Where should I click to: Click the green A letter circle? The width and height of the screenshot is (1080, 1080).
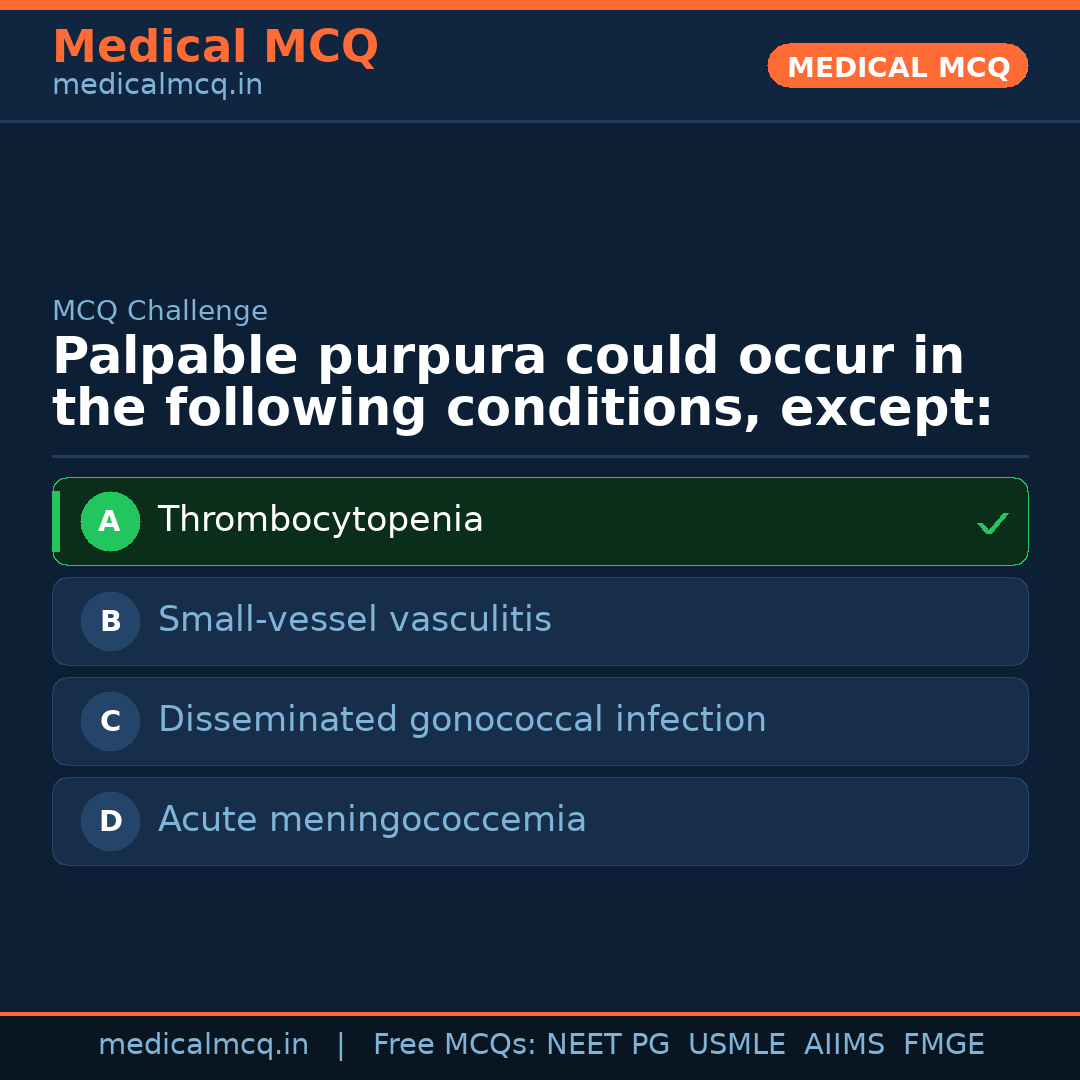click(x=110, y=521)
